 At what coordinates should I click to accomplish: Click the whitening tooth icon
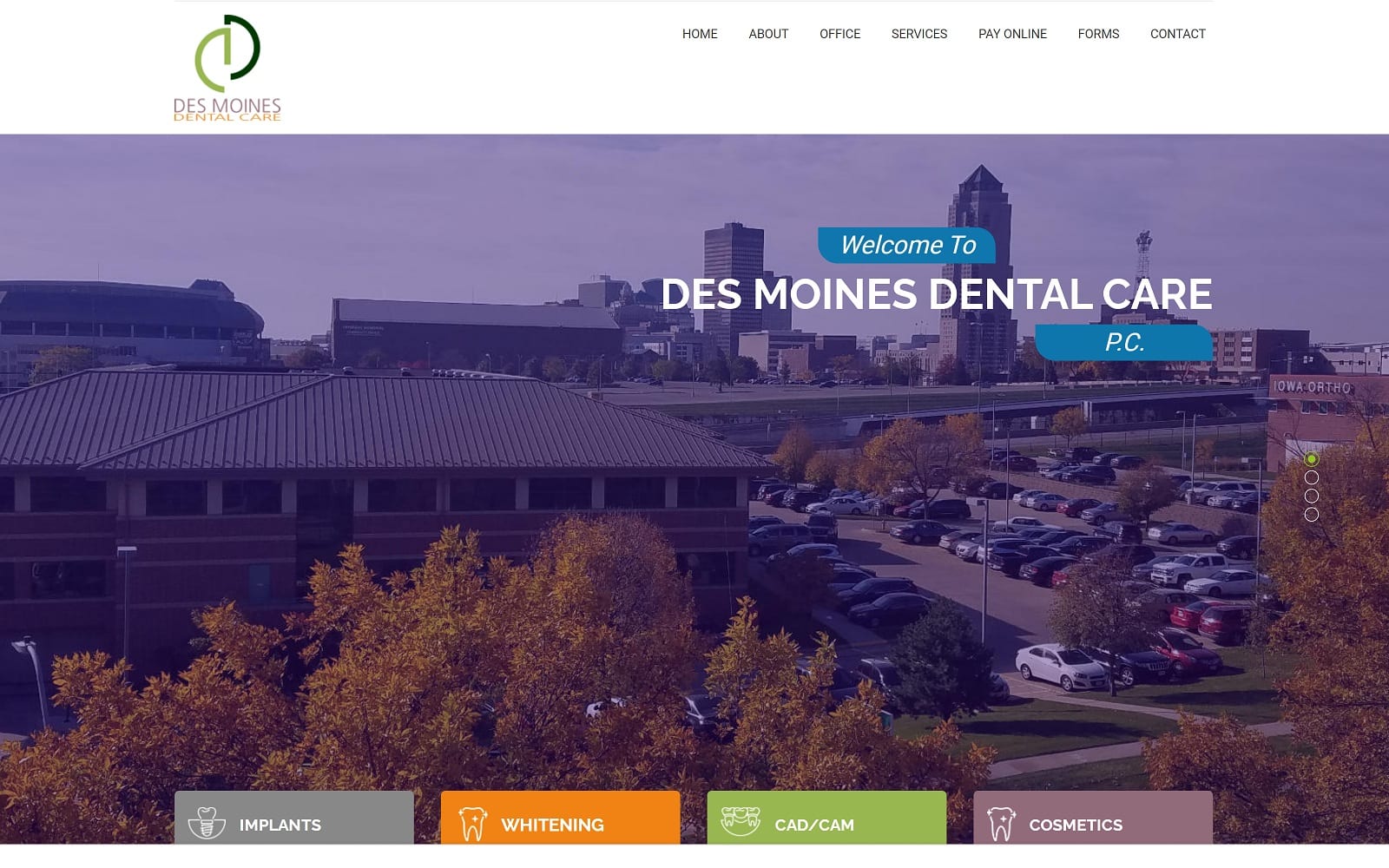coord(472,824)
